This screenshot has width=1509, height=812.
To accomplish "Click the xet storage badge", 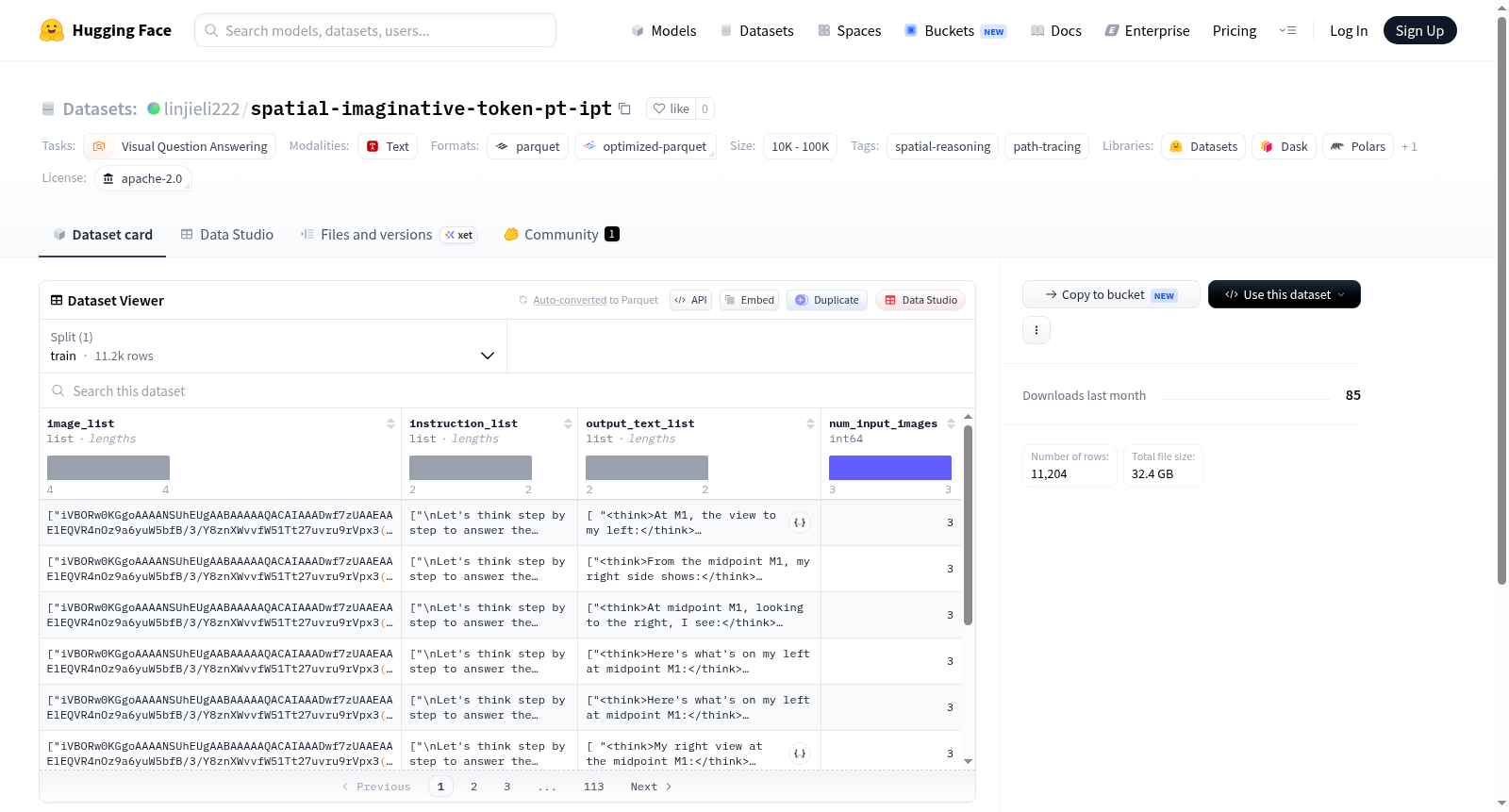I will (460, 235).
